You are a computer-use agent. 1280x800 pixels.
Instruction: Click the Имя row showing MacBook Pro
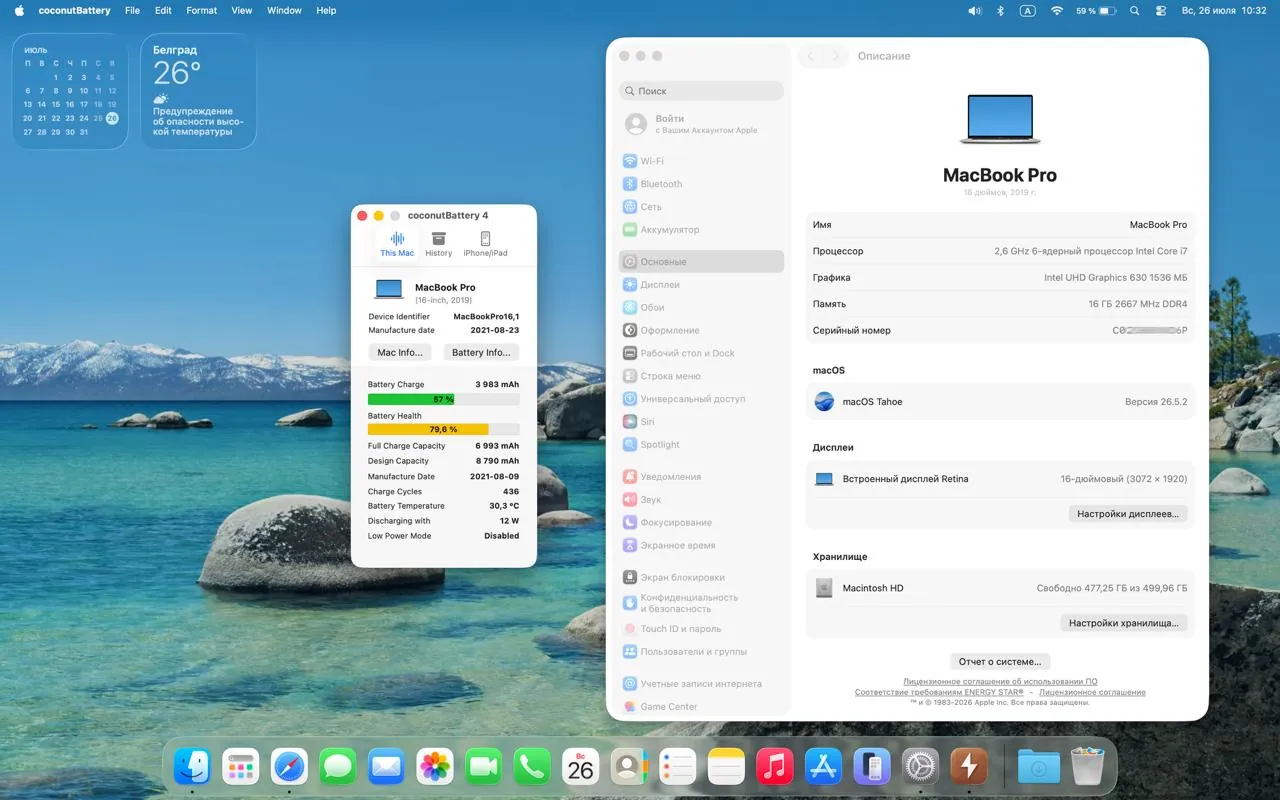coord(1000,225)
